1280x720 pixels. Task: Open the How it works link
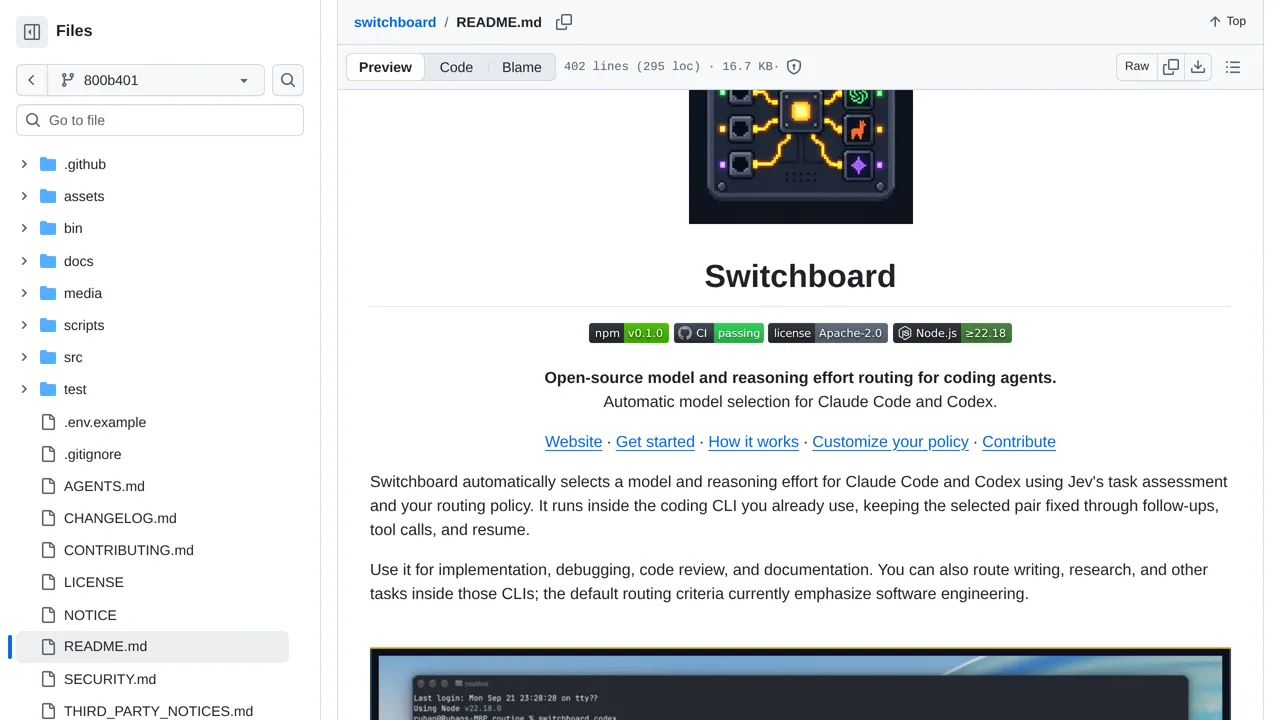[x=753, y=442]
